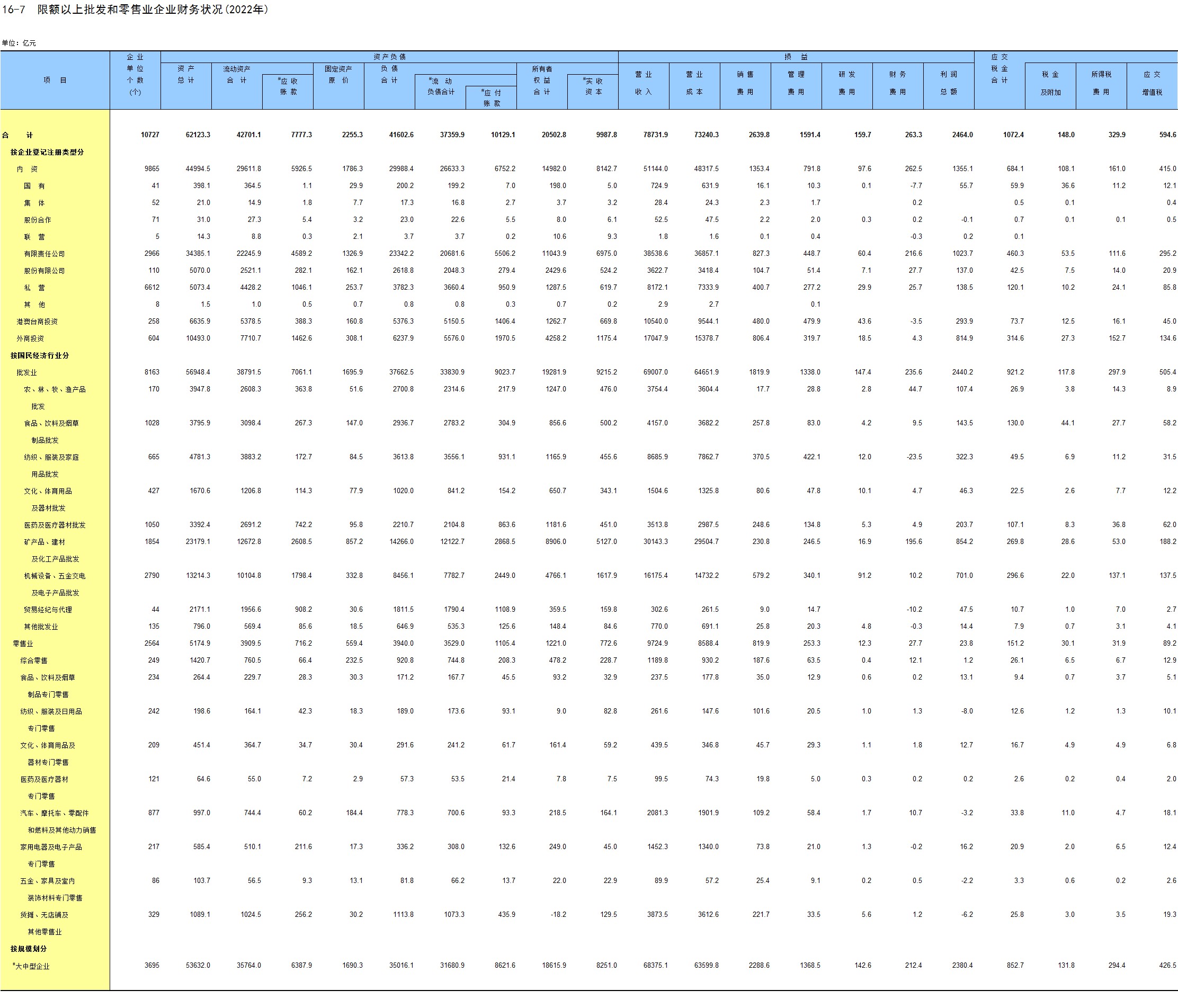
Task: Click total enterprise count value 10727
Action: click(x=150, y=135)
